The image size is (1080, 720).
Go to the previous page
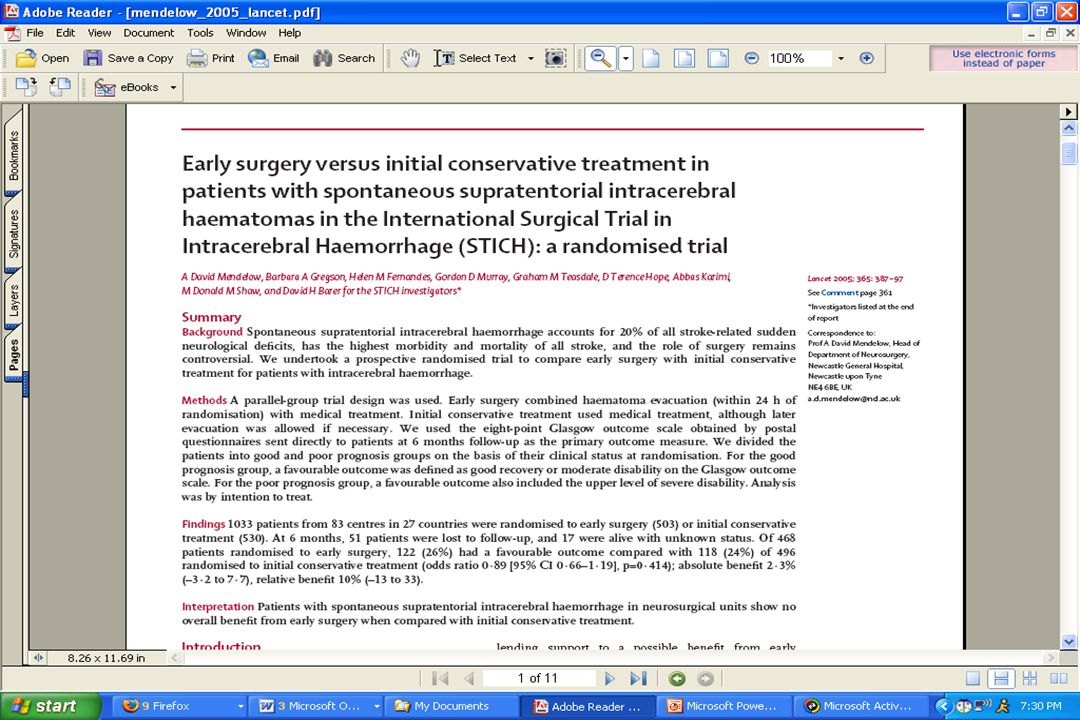[x=469, y=679]
